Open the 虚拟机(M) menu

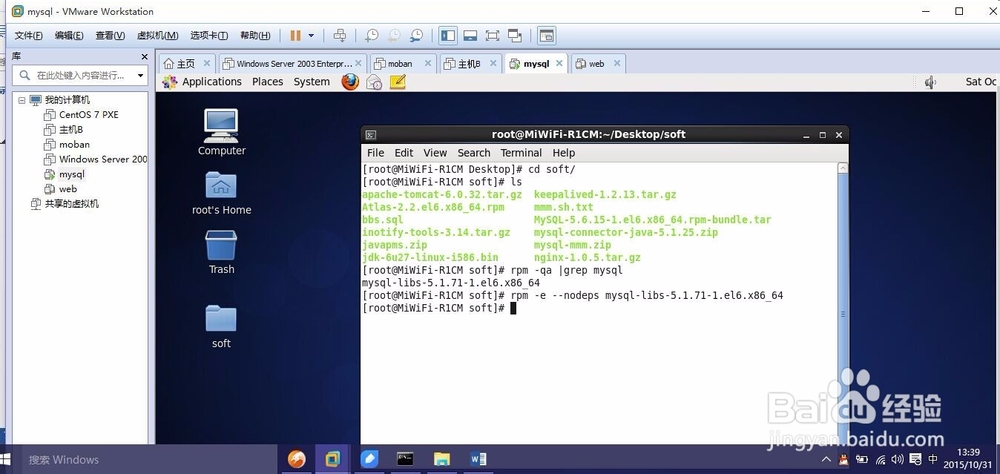tap(158, 36)
